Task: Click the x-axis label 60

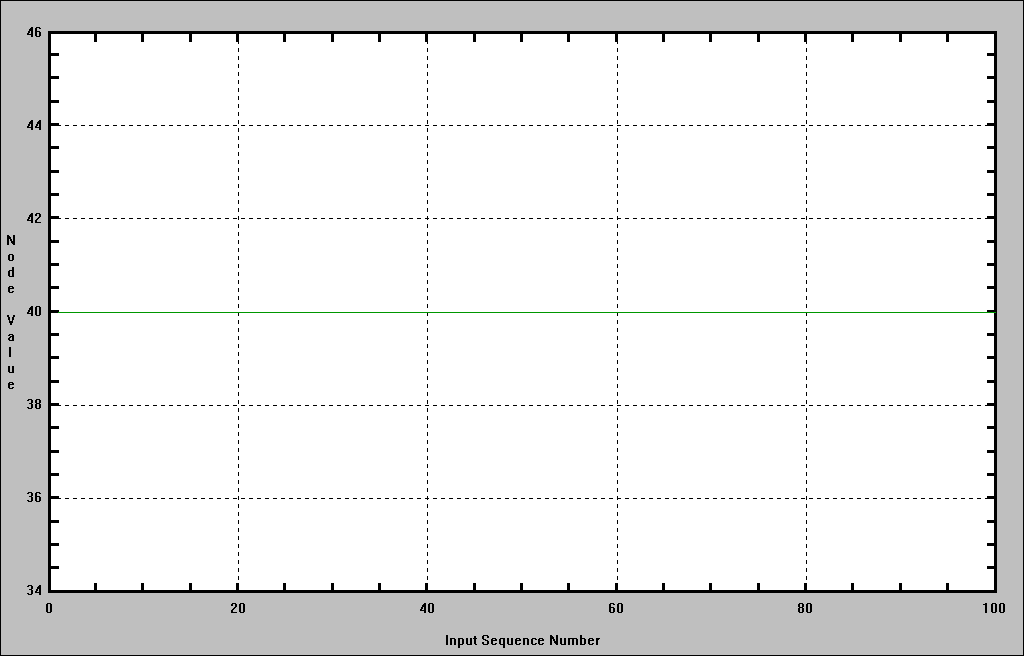Action: click(x=616, y=609)
